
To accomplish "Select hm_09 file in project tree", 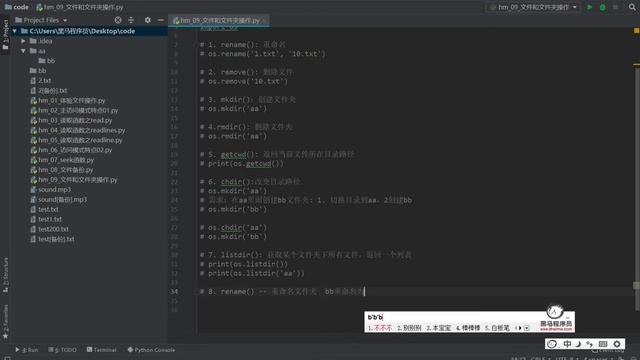I will 74,180.
